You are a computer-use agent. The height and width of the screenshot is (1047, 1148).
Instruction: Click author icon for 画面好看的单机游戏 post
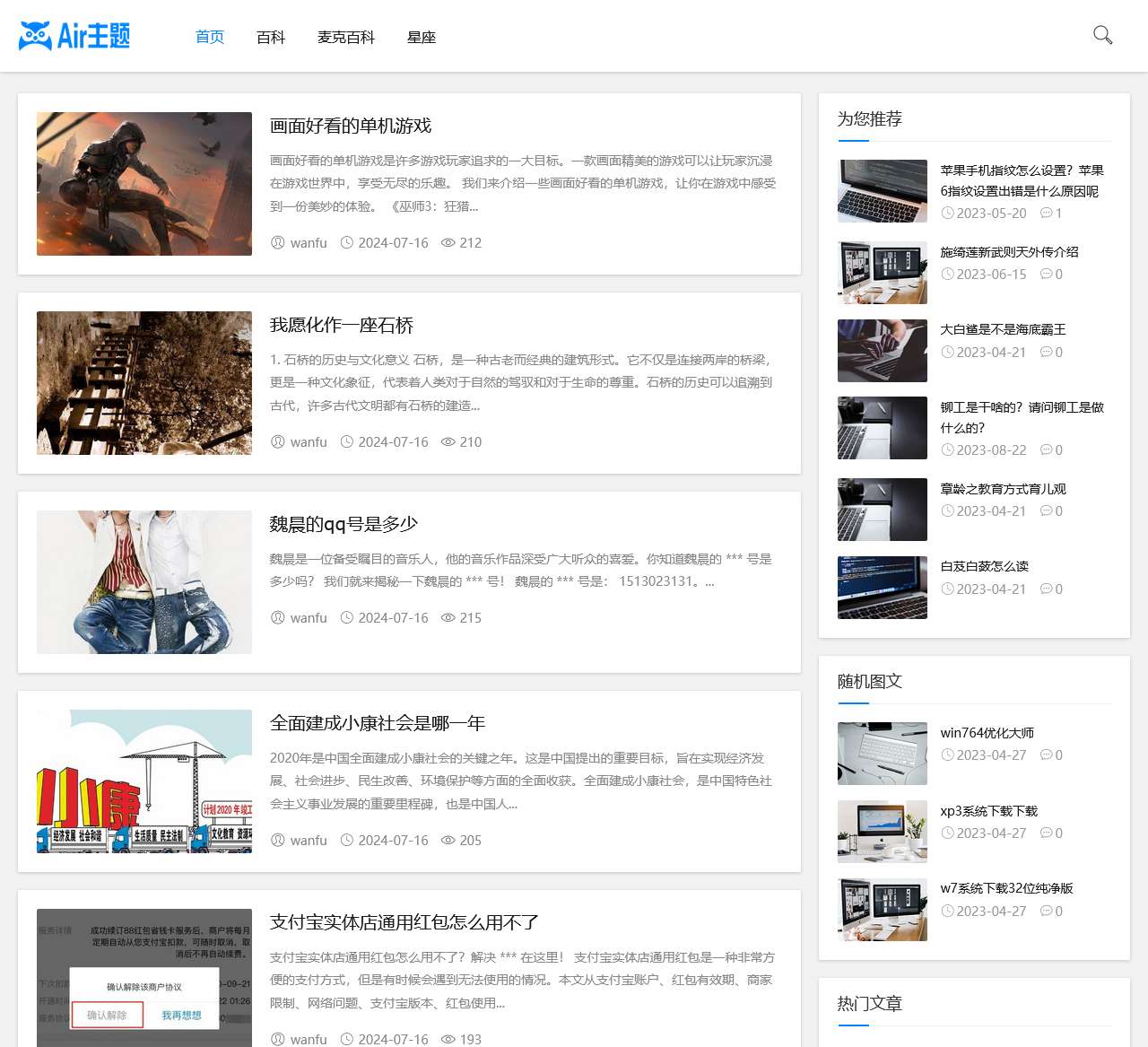(278, 242)
